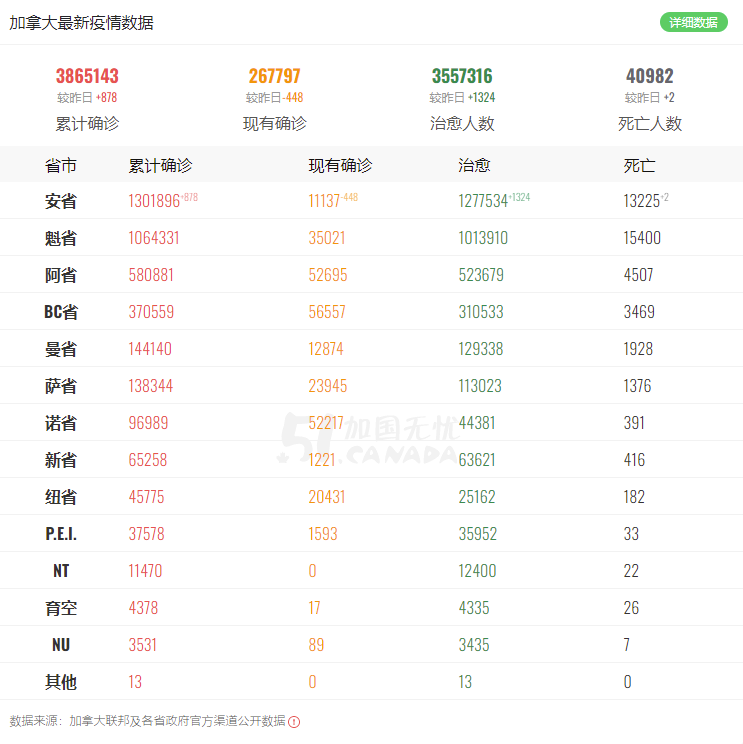Click 阿省 deaths value 4507
The width and height of the screenshot is (743, 744).
point(638,275)
